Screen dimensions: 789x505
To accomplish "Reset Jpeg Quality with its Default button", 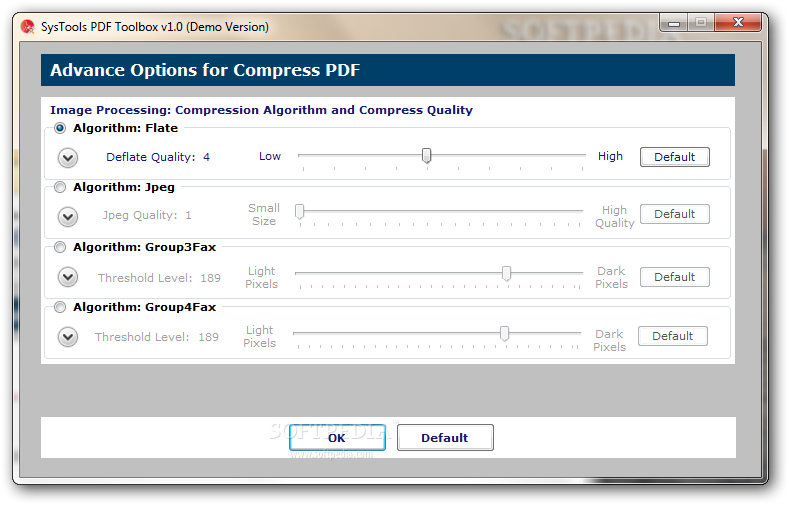I will [x=675, y=214].
